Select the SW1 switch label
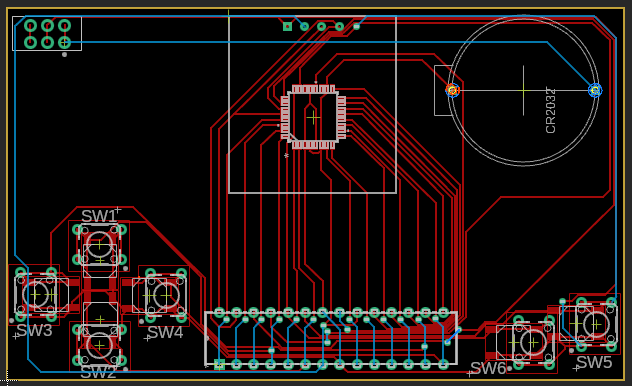 click(x=99, y=216)
